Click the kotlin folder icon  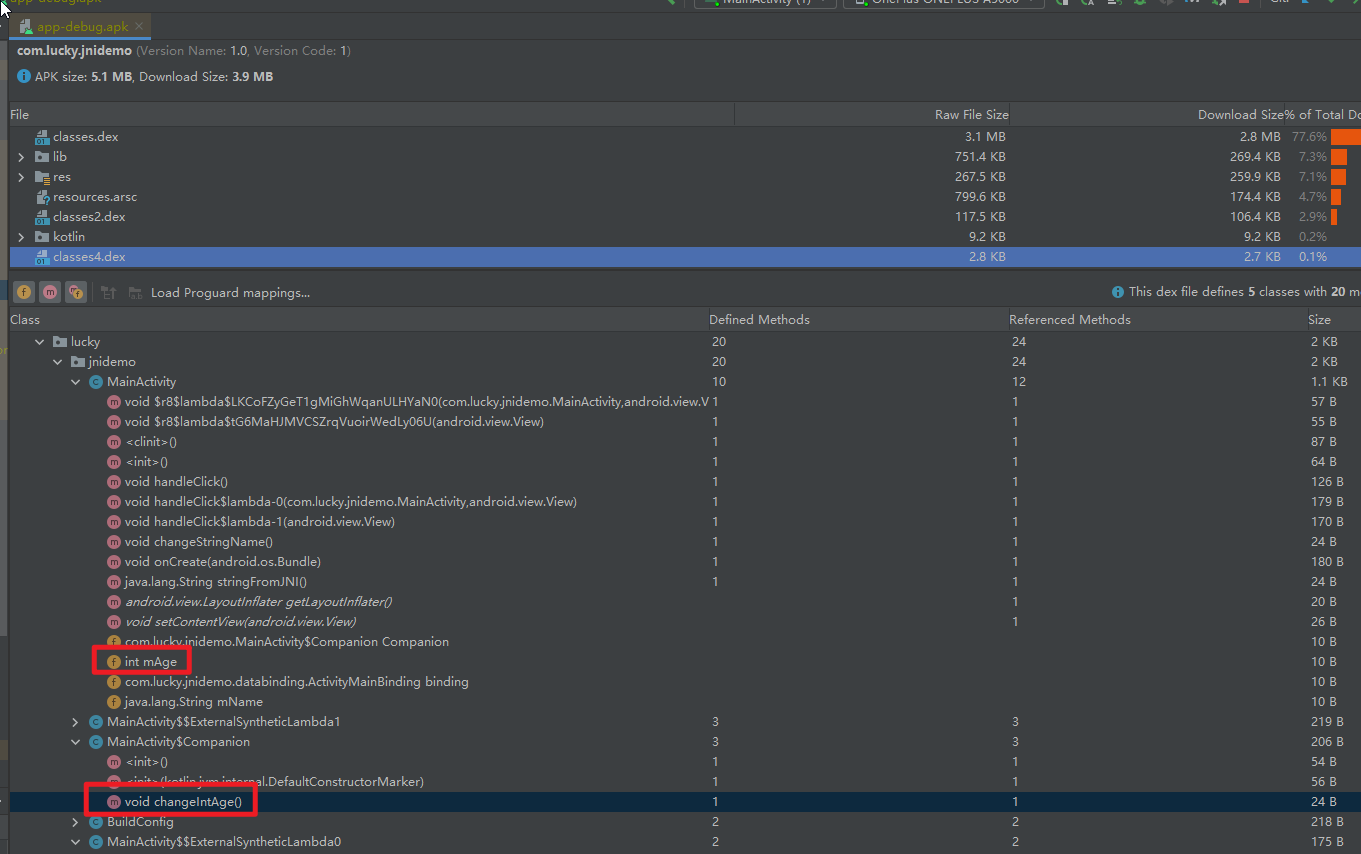click(x=42, y=237)
